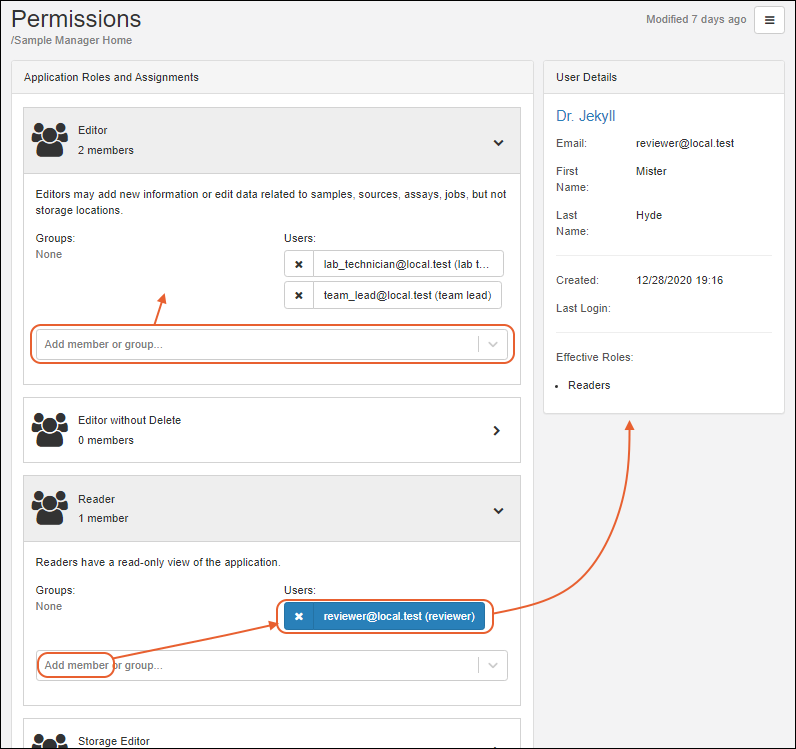The image size is (796, 749).
Task: Collapse the Reader role section
Action: [498, 510]
